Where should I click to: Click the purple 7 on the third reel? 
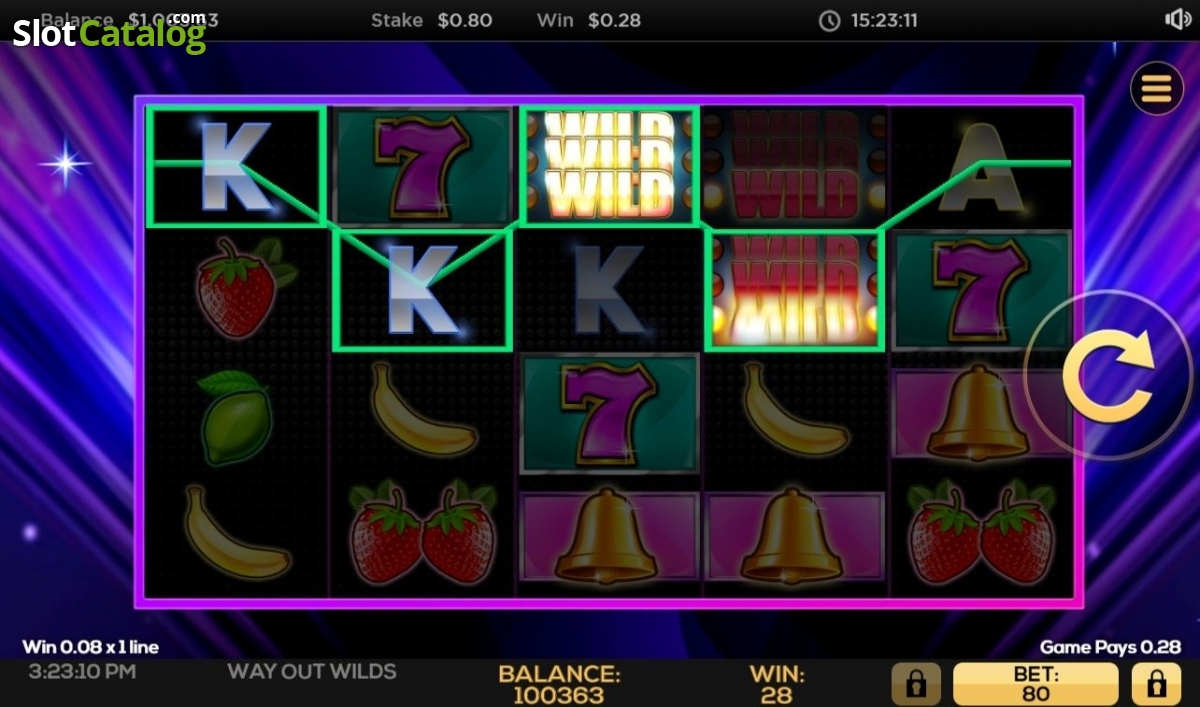point(608,410)
